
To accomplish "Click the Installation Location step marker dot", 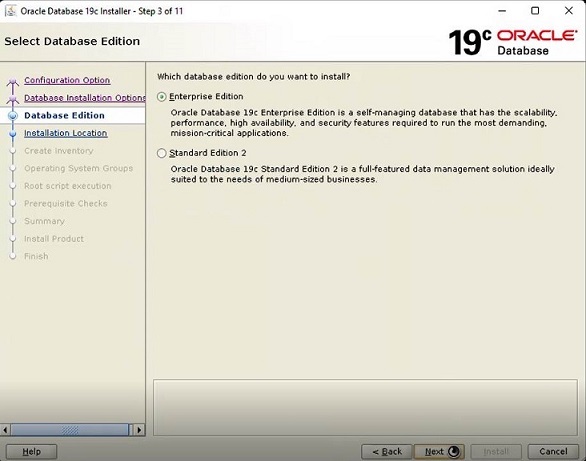I will (13, 134).
